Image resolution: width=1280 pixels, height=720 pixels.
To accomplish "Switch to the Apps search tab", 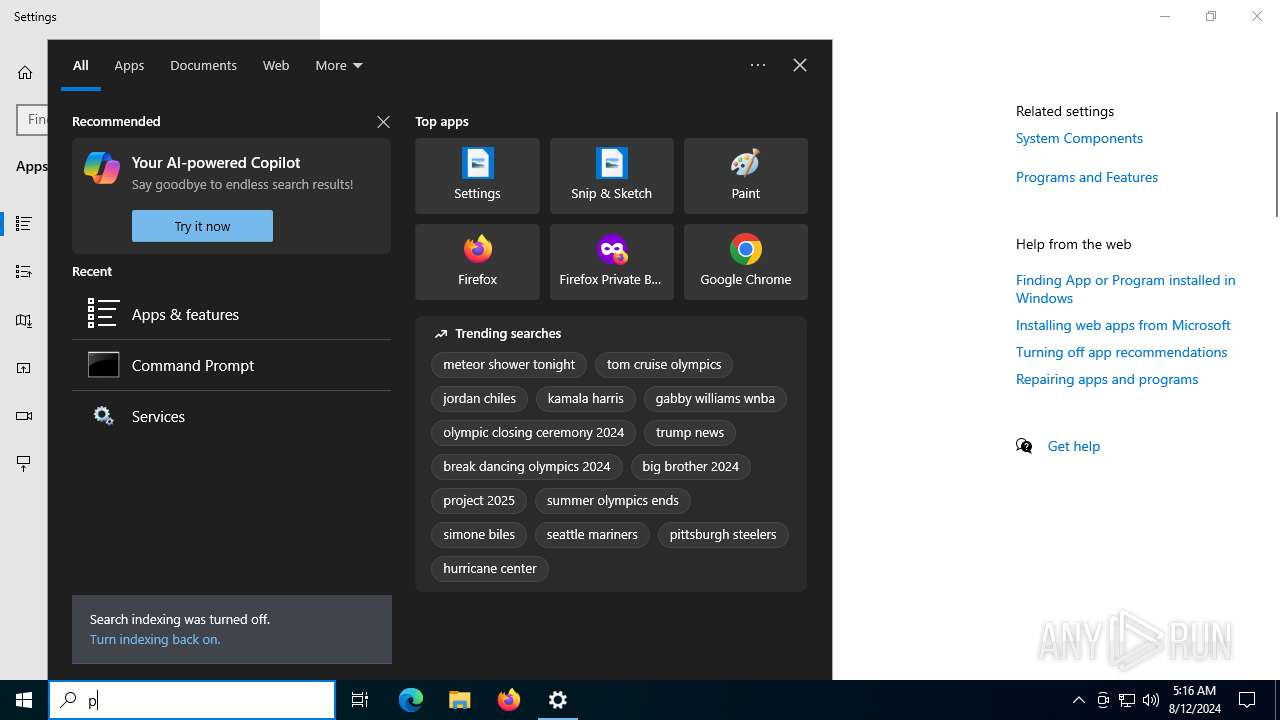I will pos(129,65).
